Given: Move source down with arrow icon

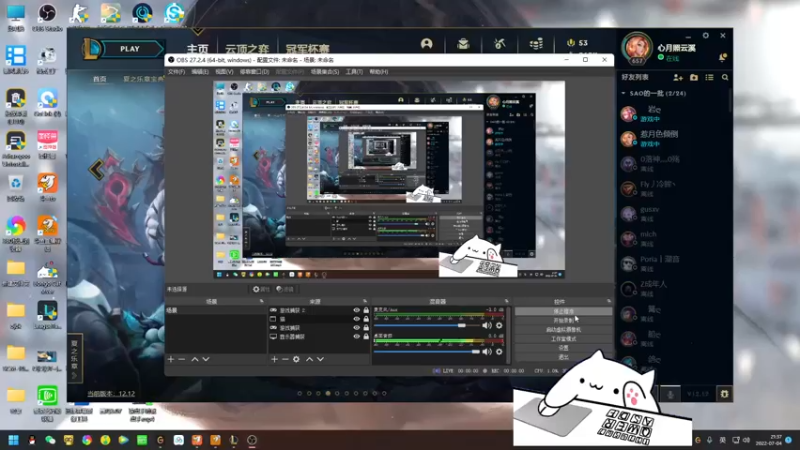Looking at the screenshot, I should (320, 359).
